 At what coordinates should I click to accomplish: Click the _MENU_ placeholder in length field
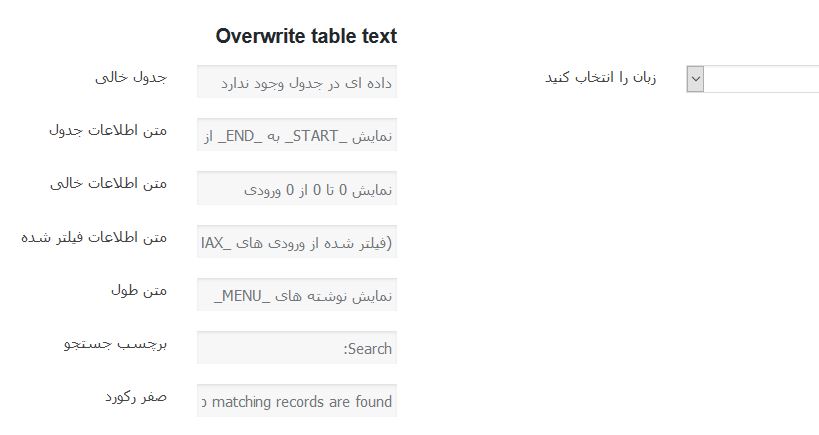[x=242, y=296]
